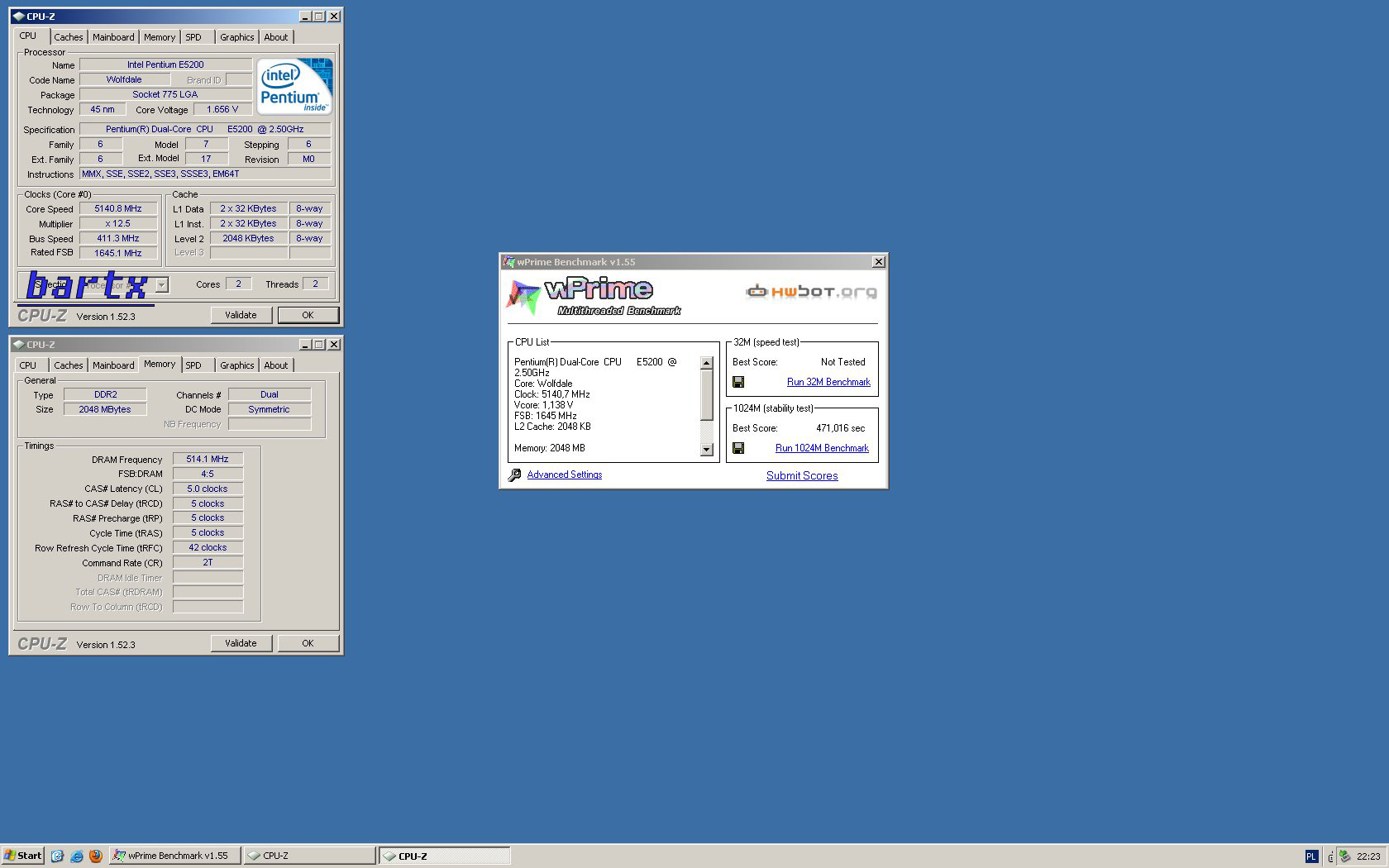Open Mainboard tab in lower CPU-Z window
This screenshot has width=1389, height=868.
pos(113,365)
